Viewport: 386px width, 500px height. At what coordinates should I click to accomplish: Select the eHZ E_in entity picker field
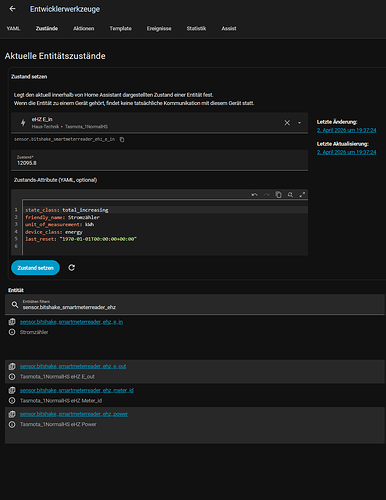click(x=159, y=123)
